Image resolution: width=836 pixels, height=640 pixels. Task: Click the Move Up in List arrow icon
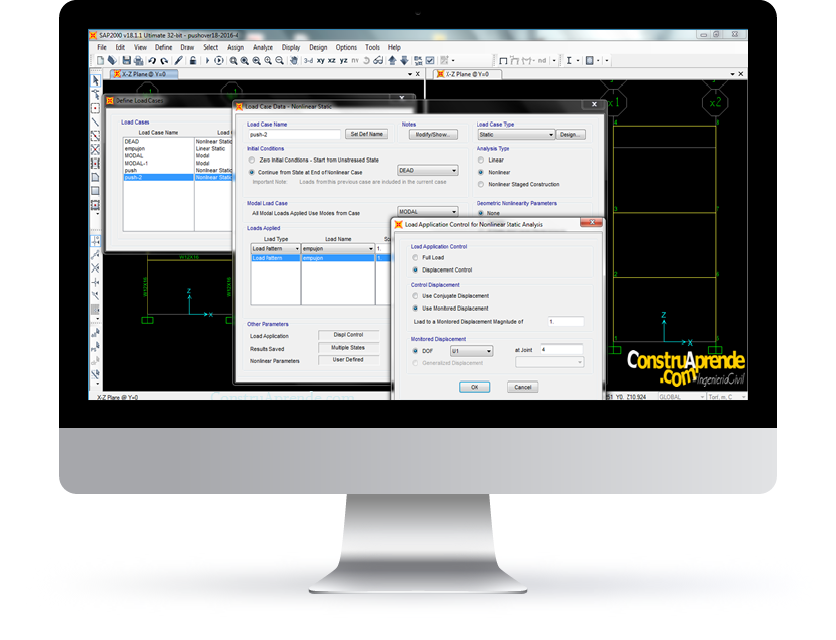[x=392, y=61]
